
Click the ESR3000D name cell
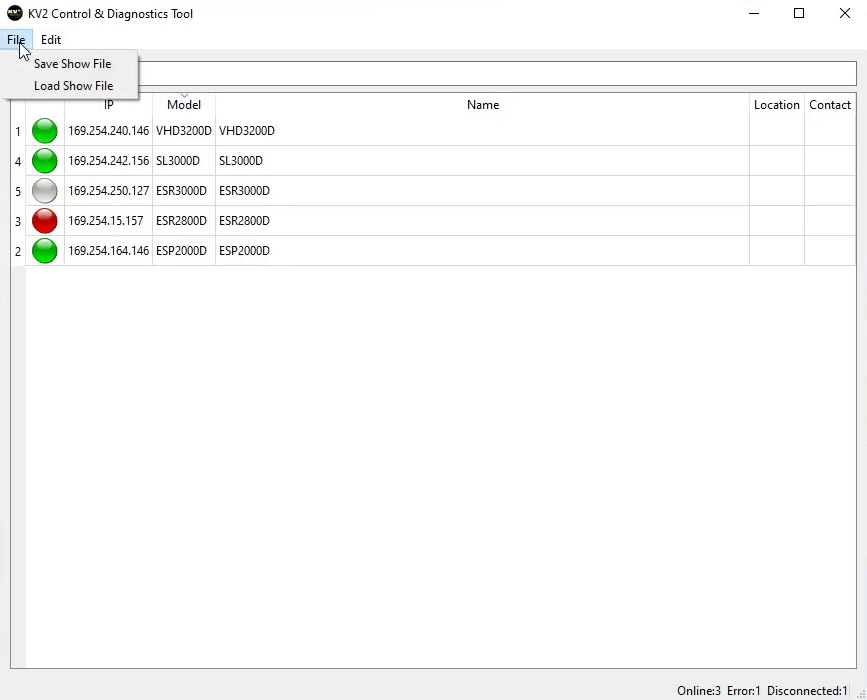[483, 191]
